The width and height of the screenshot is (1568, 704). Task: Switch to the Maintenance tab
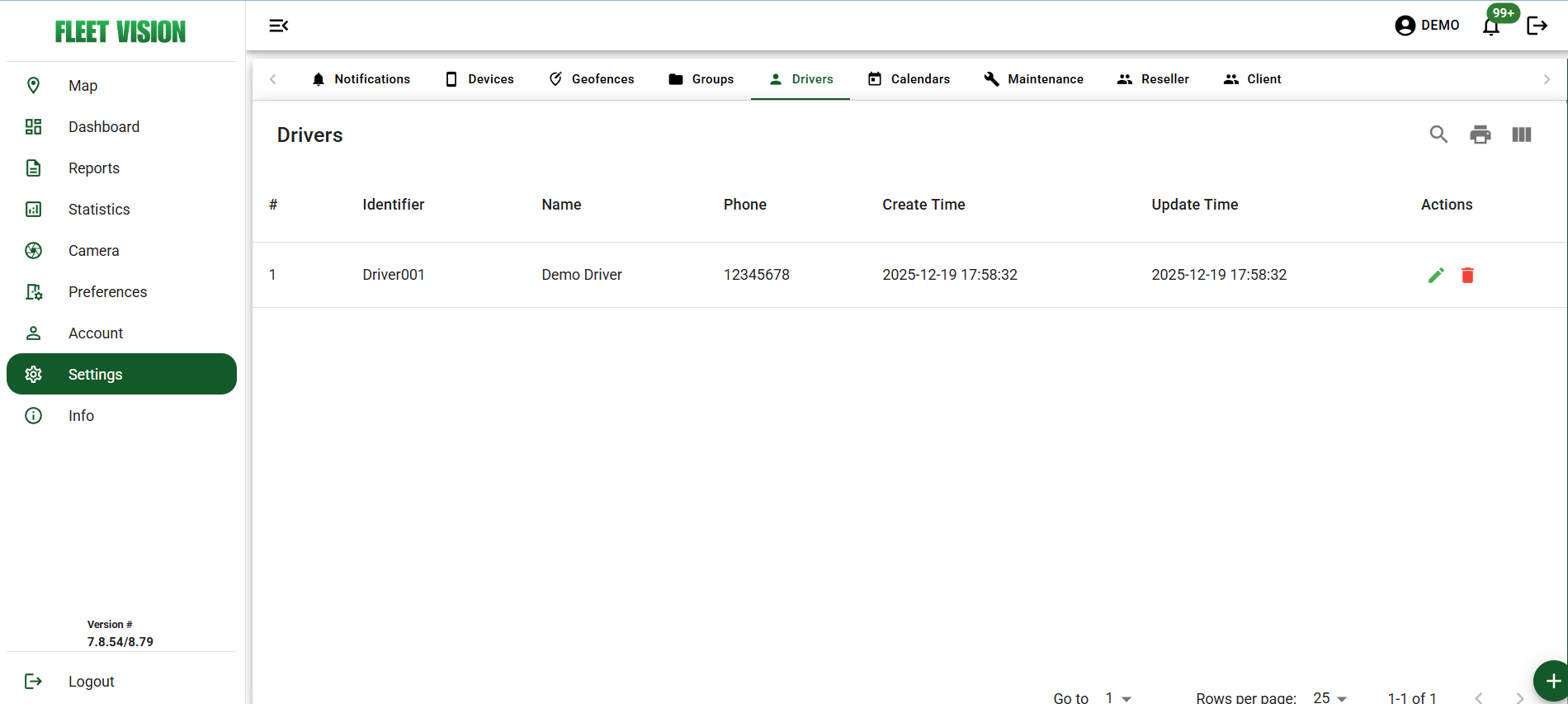1033,79
